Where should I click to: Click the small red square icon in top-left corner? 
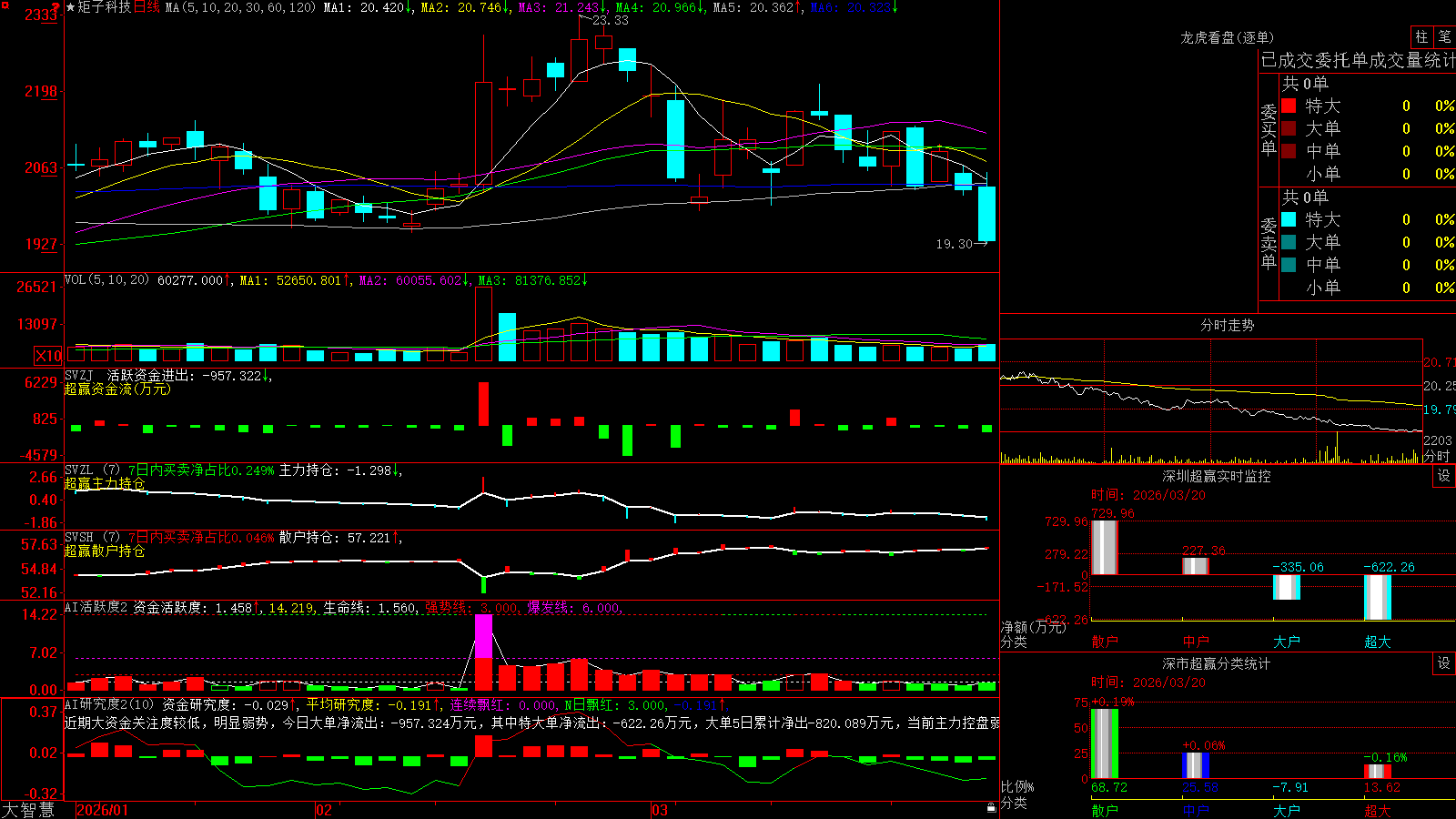(4, 4)
